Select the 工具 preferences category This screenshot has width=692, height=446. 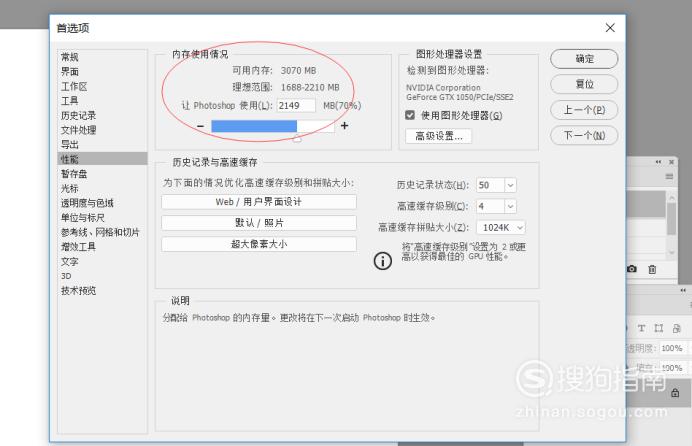click(x=70, y=101)
